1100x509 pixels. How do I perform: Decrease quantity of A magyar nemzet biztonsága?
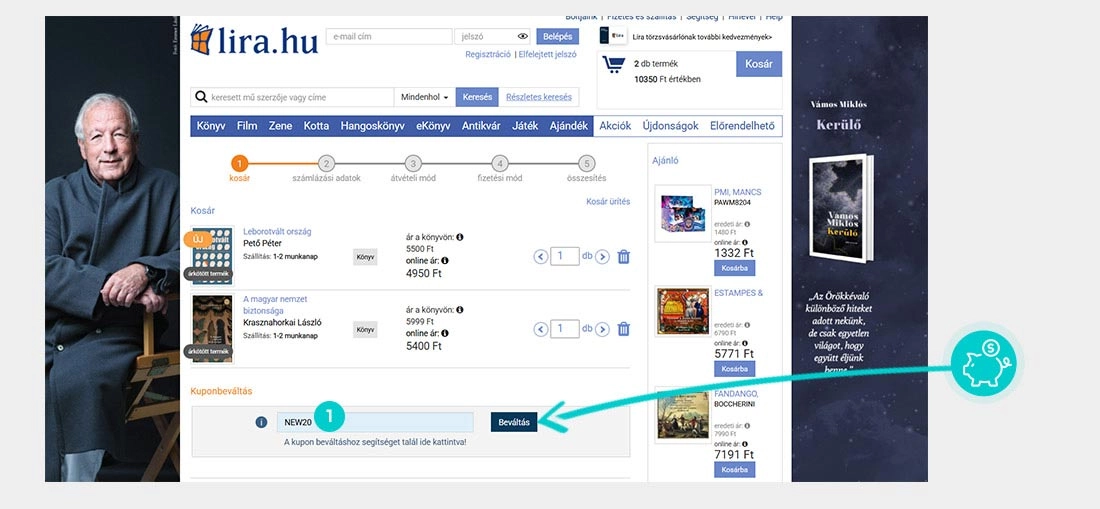[x=540, y=329]
